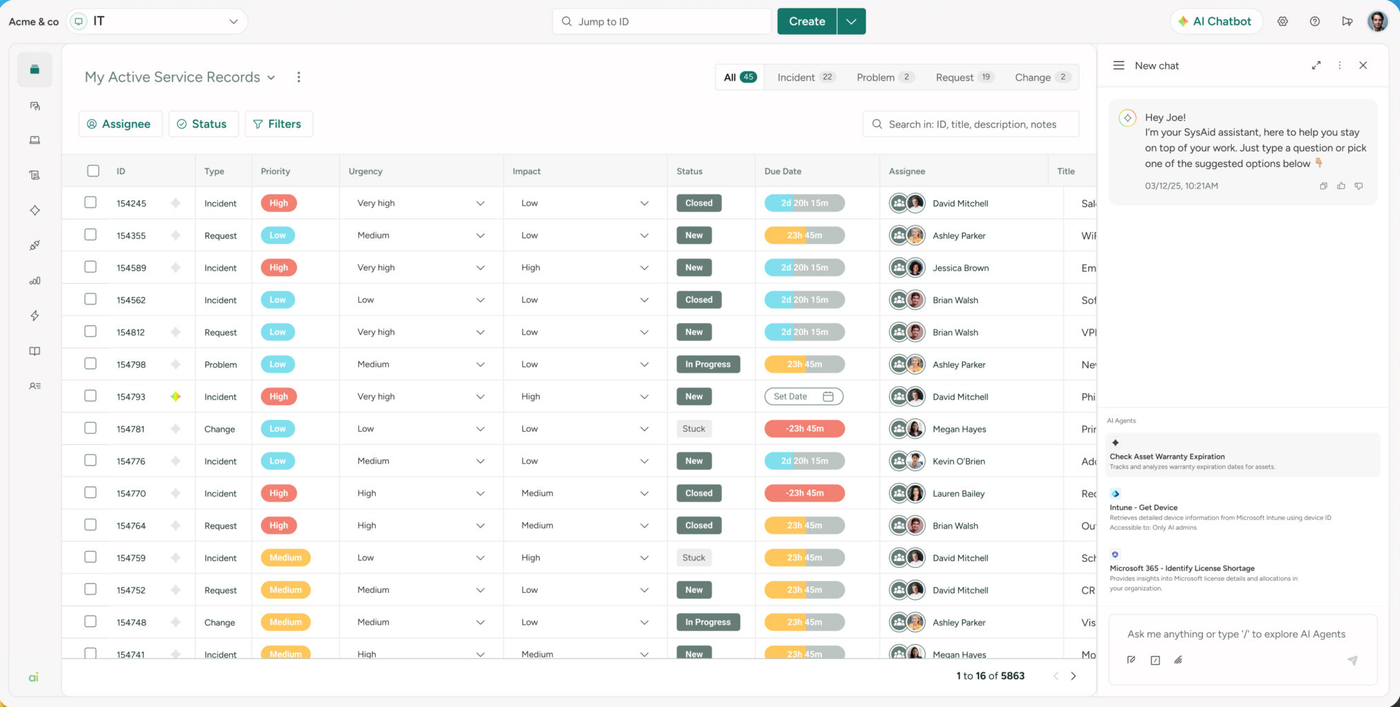
Task: Click the Assignee filter button
Action: tap(120, 124)
